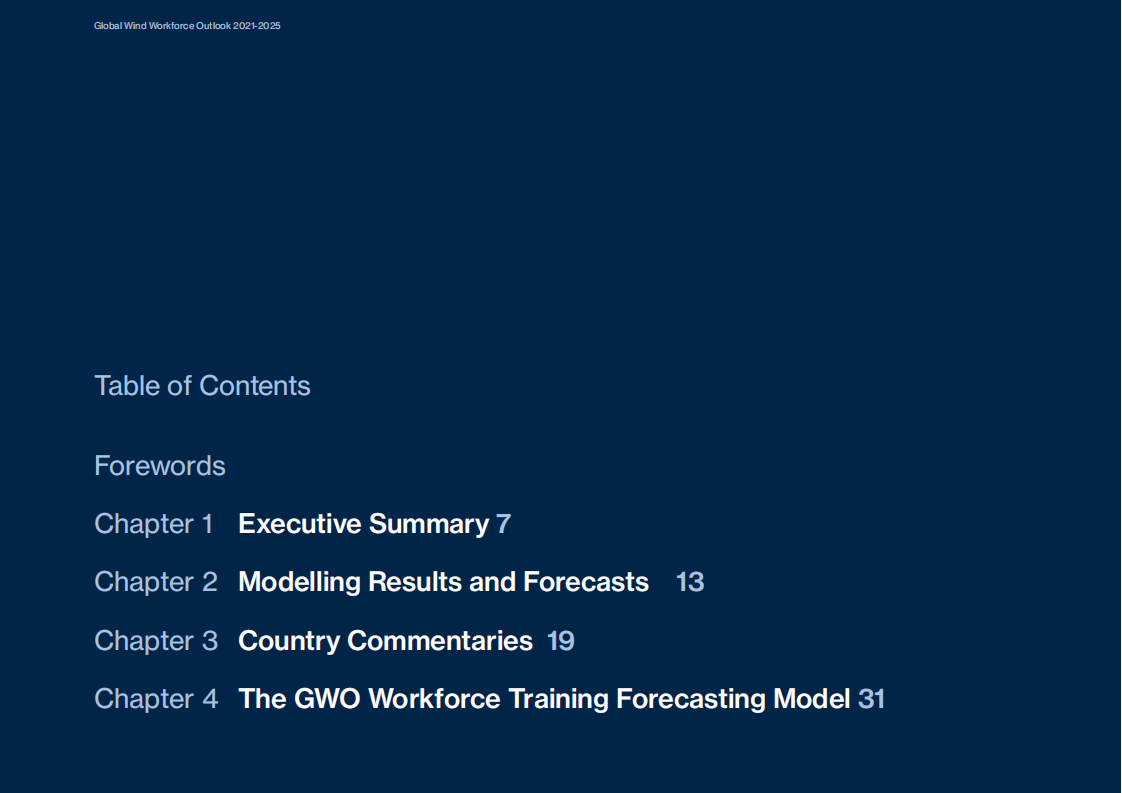Viewport: 1122px width, 793px height.
Task: Click page number 31 for Chapter 4
Action: pos(871,699)
